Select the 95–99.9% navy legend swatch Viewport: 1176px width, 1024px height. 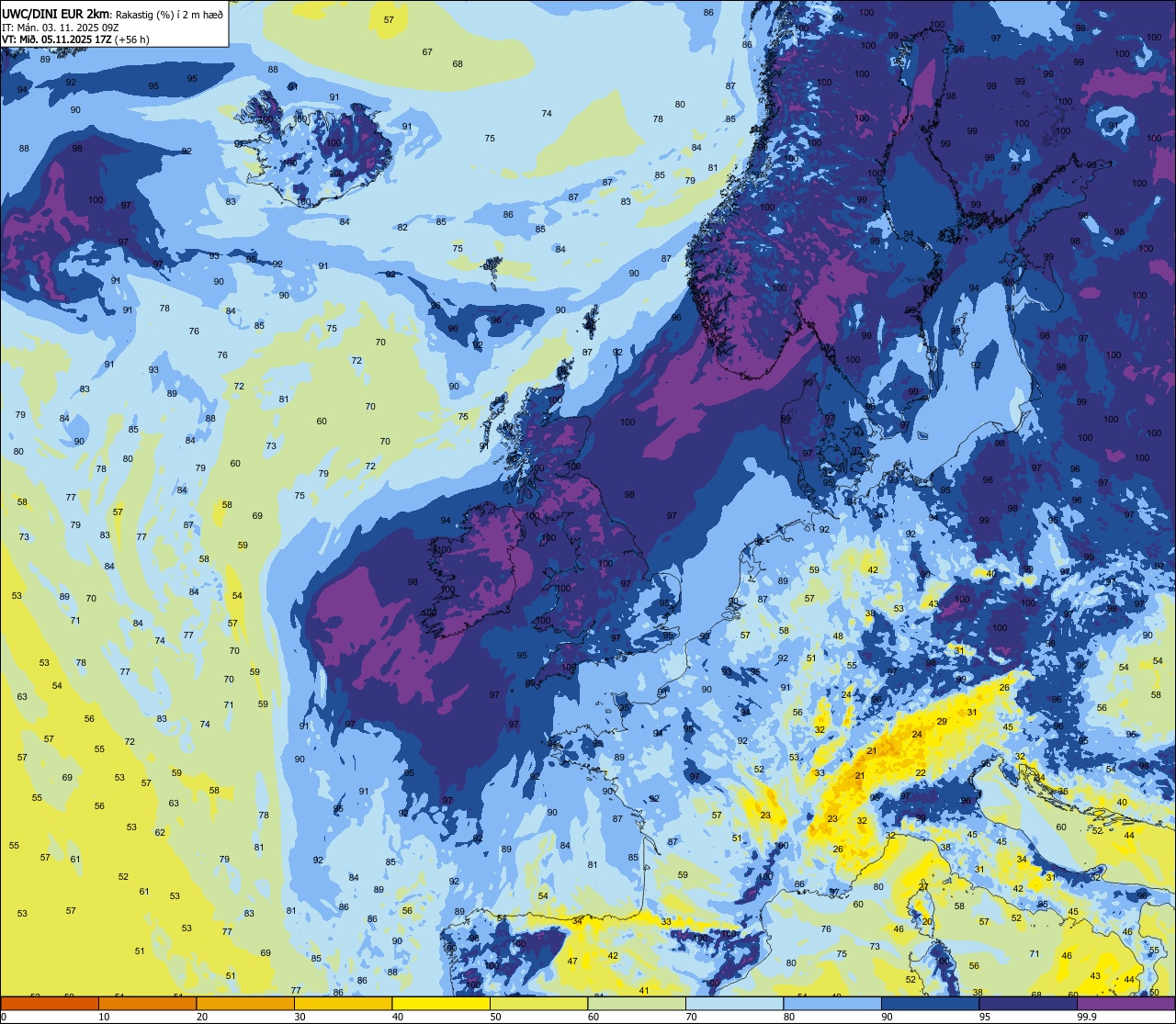[x=1028, y=1003]
